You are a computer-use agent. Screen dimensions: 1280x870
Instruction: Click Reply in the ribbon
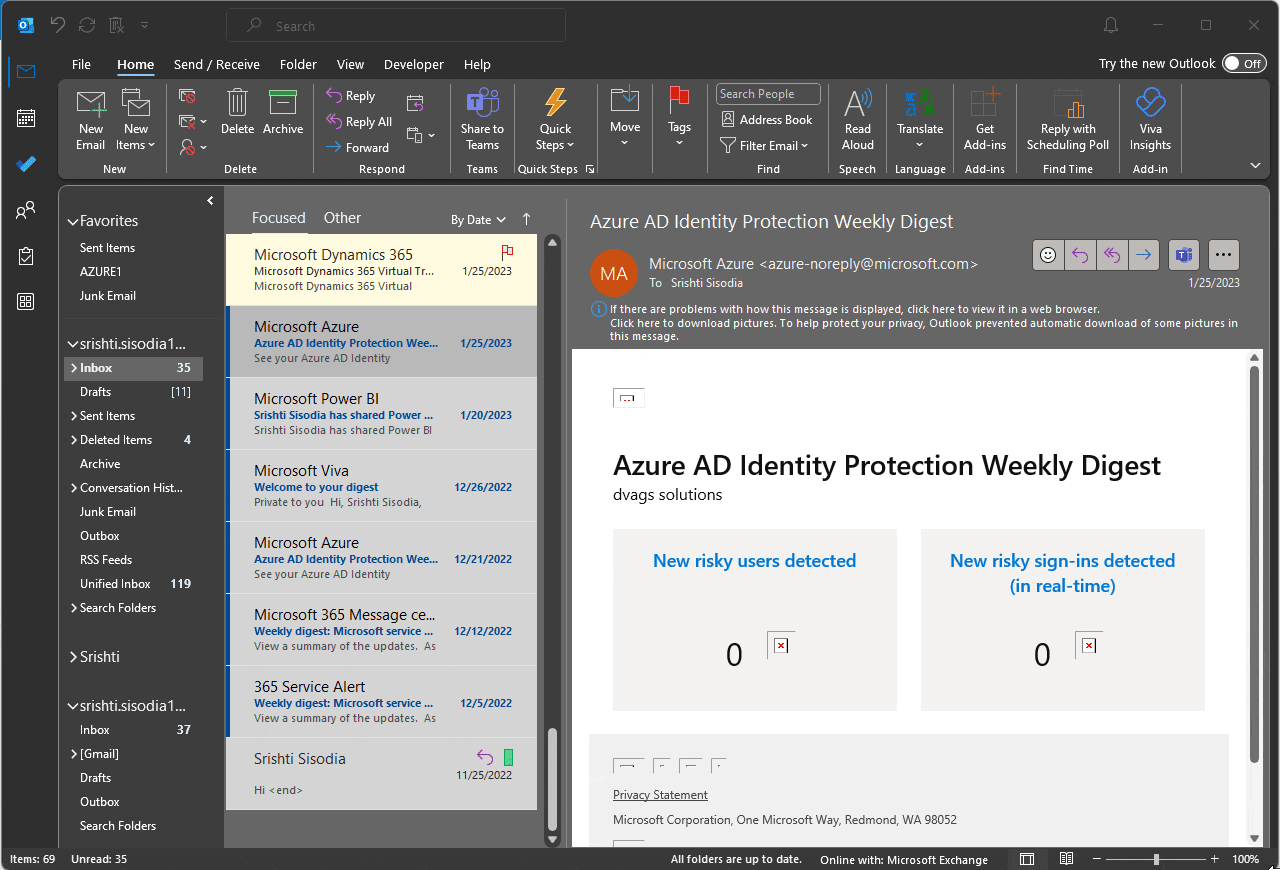point(351,96)
